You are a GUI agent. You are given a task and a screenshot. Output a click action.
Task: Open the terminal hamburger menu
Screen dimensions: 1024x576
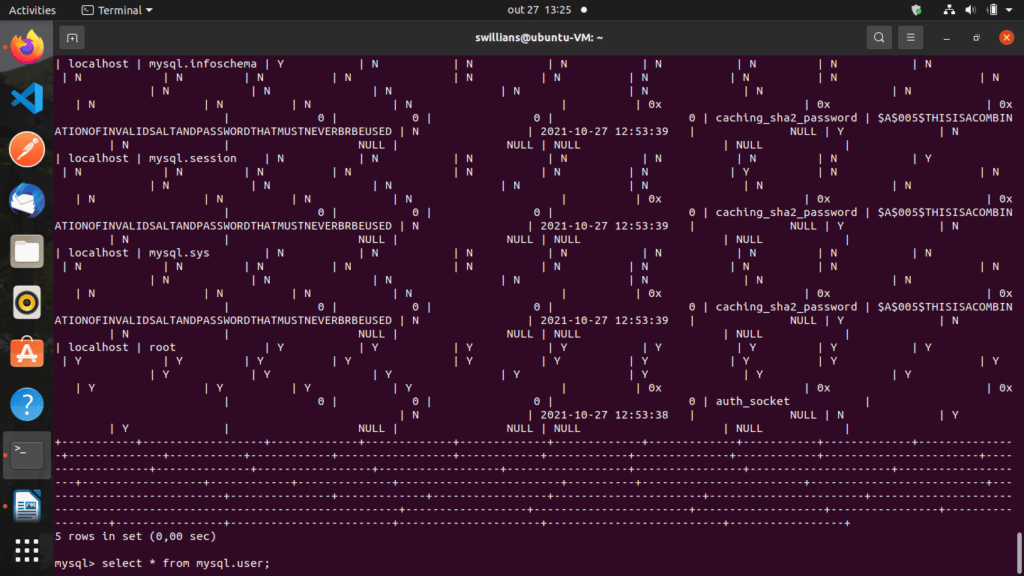[910, 38]
